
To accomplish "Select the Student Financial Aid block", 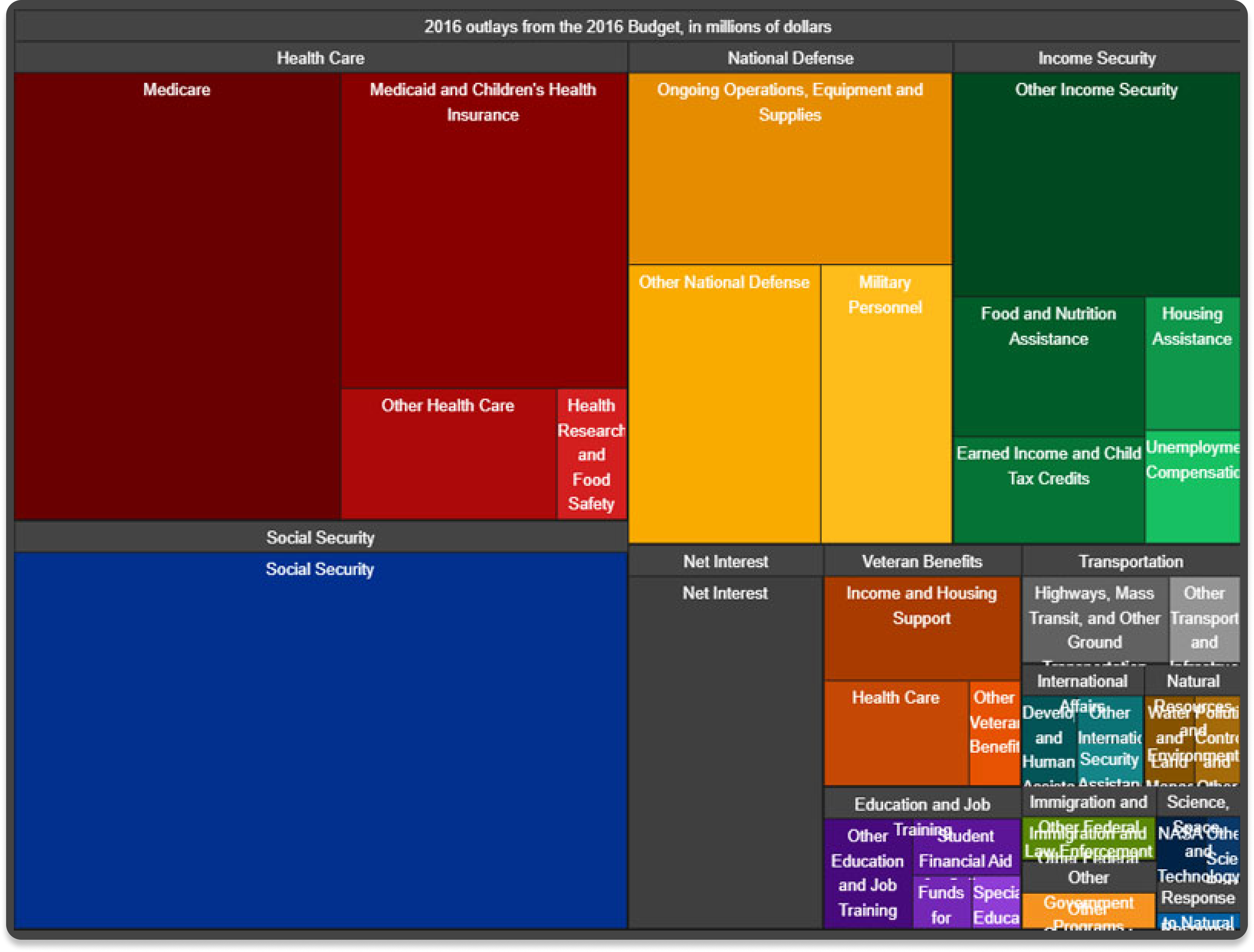I will pyautogui.click(x=966, y=848).
